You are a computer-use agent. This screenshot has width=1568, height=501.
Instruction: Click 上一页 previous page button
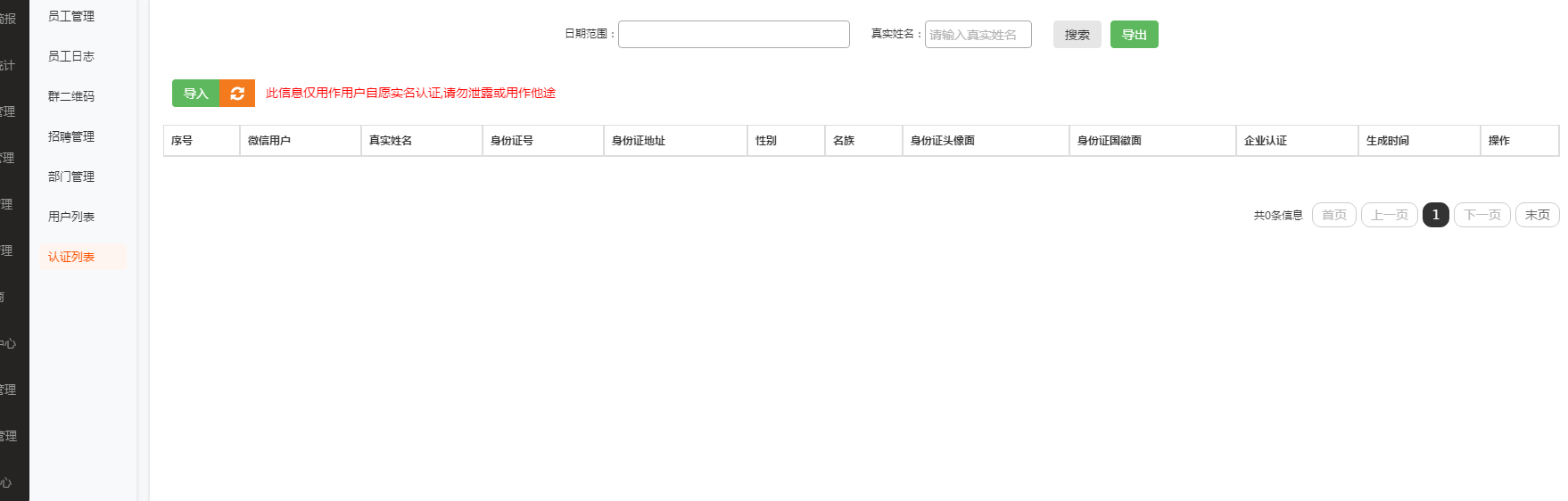click(x=1389, y=215)
